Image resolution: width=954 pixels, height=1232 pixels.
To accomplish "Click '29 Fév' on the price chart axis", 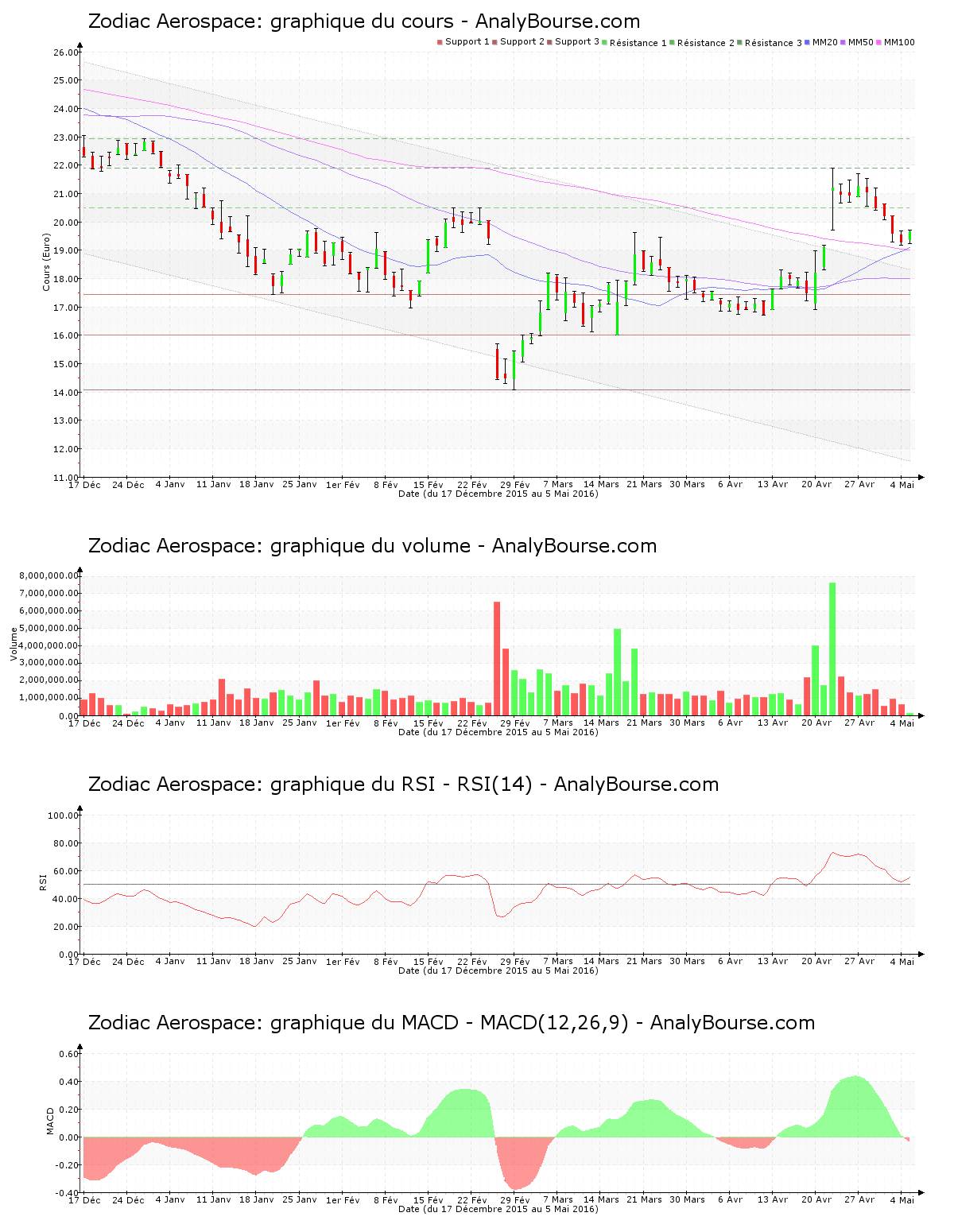I will tap(515, 485).
